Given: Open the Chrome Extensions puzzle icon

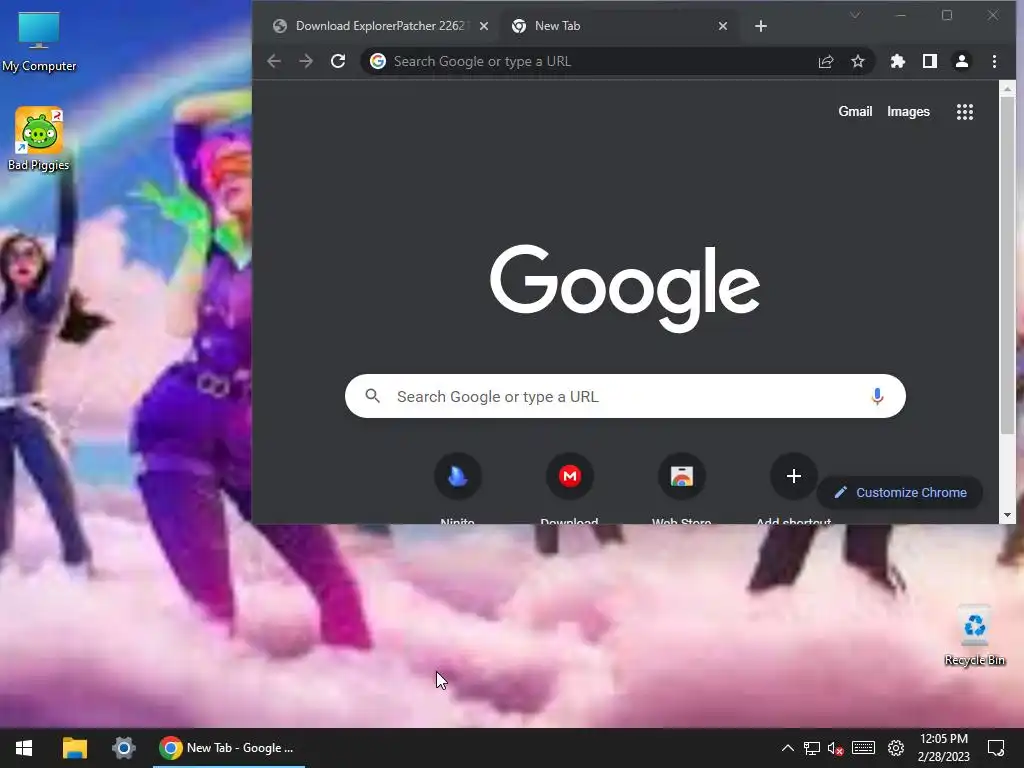Looking at the screenshot, I should coord(898,61).
